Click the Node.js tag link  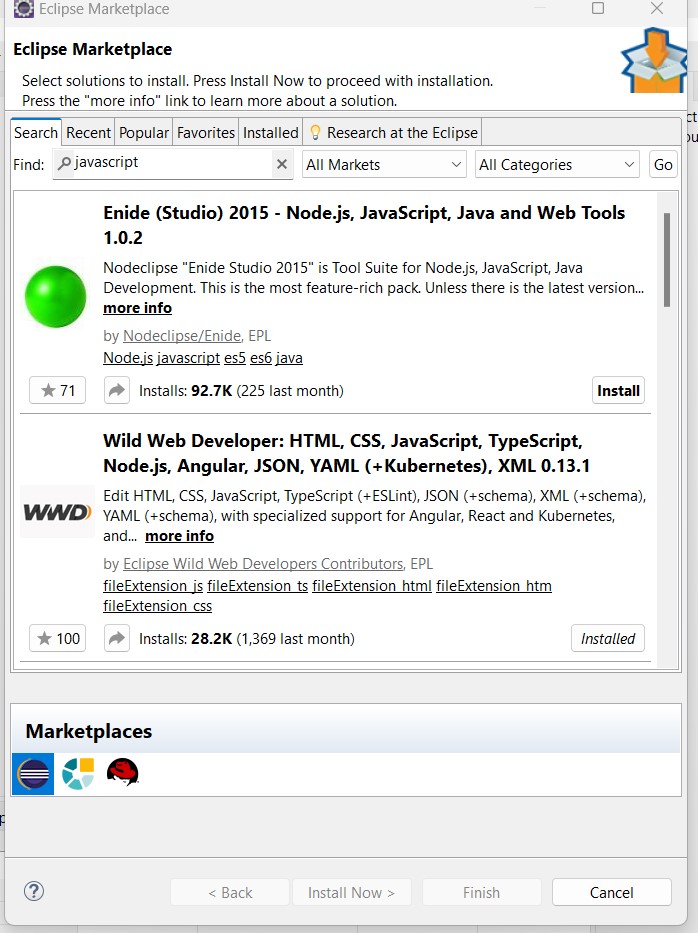[x=128, y=358]
